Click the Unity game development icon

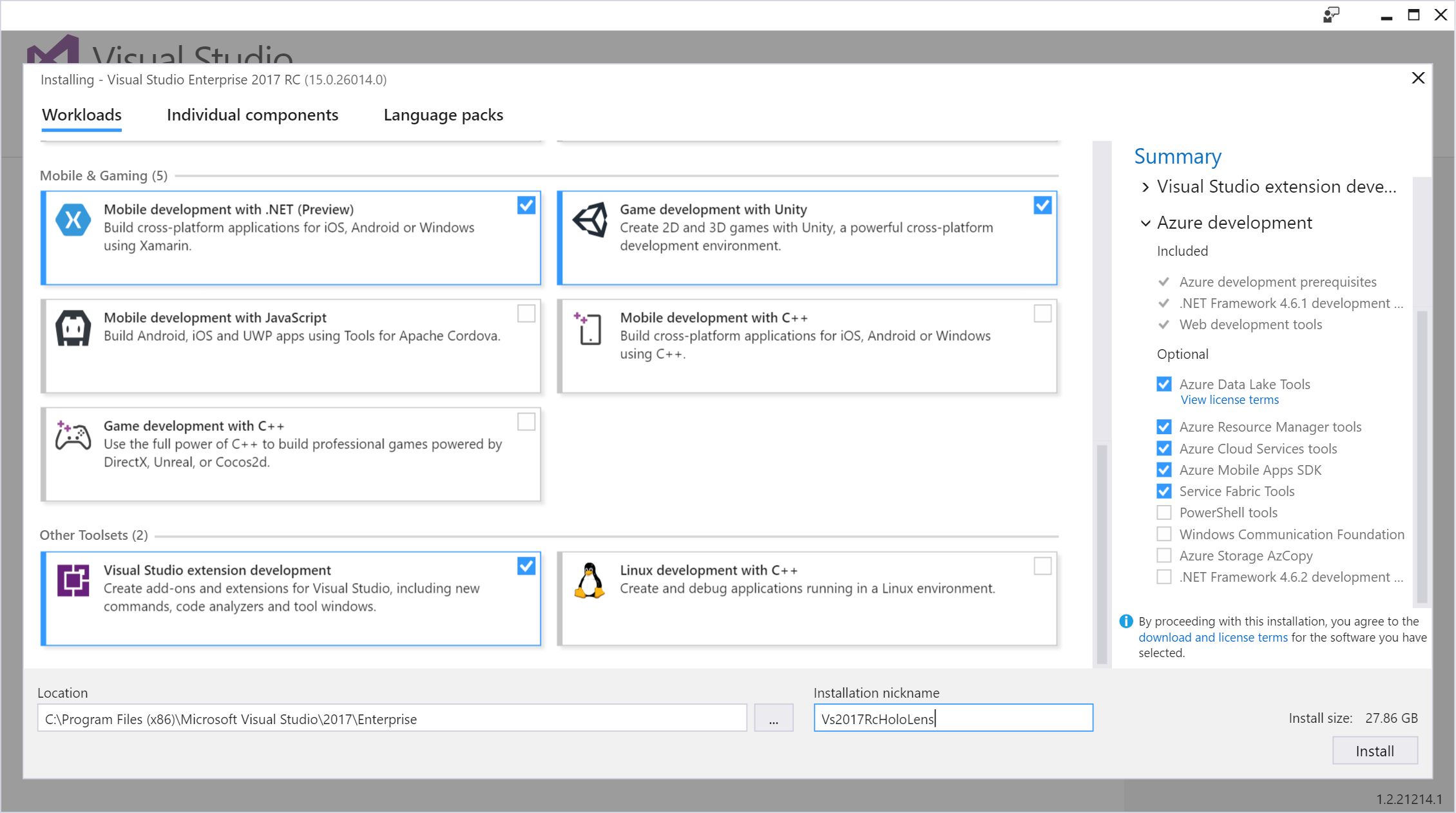(x=589, y=220)
